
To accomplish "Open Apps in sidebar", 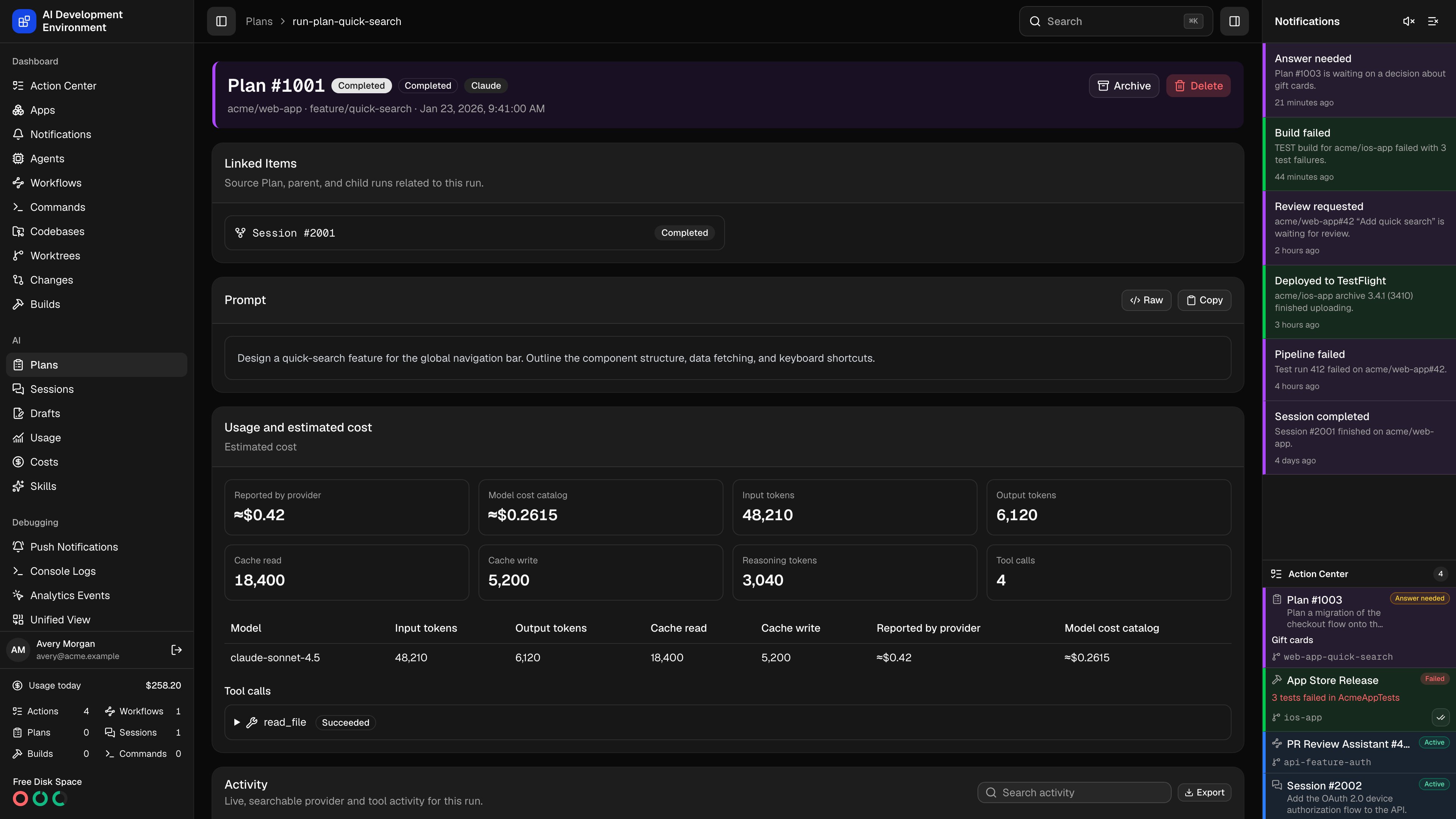I will click(97, 110).
